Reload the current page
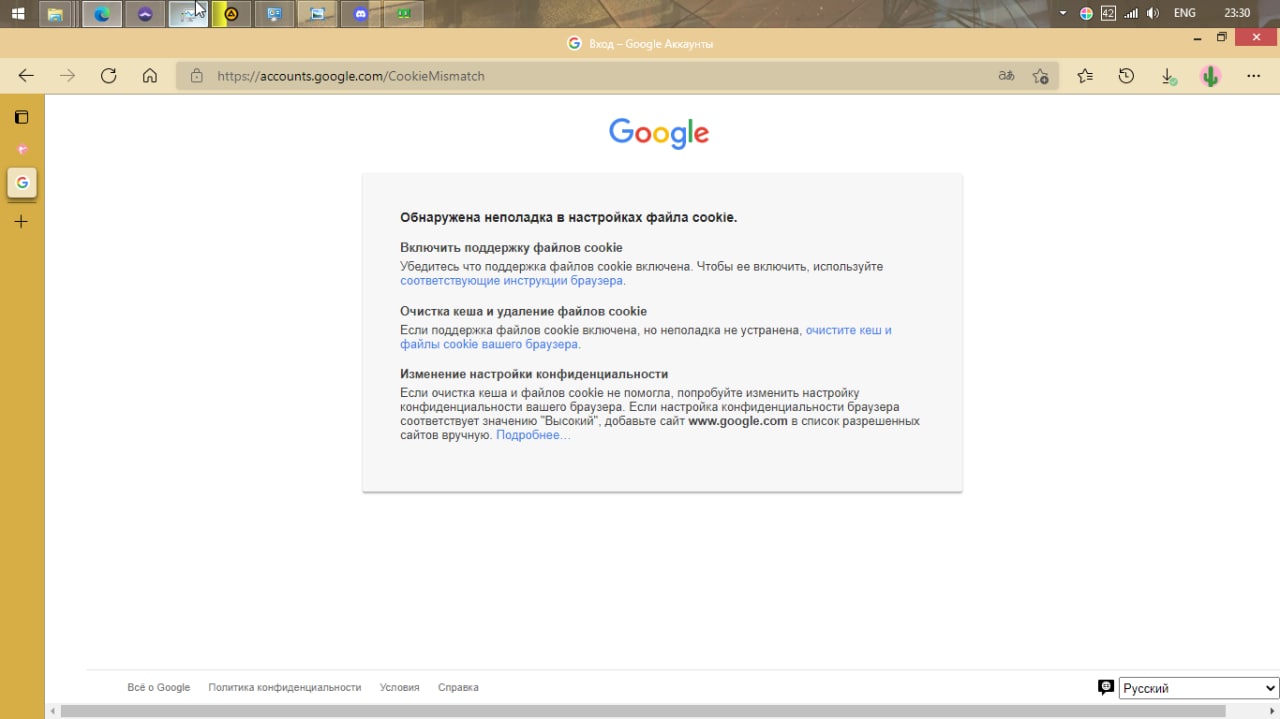The height and width of the screenshot is (719, 1280). (x=109, y=76)
